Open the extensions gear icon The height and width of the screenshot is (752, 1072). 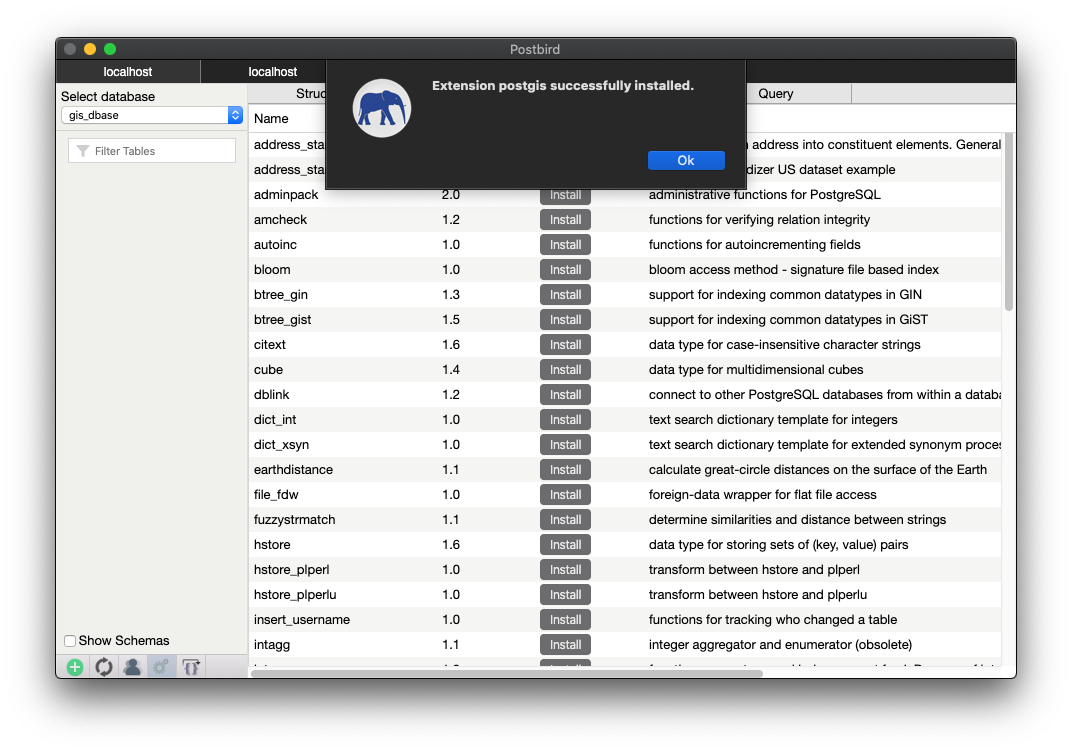click(161, 667)
